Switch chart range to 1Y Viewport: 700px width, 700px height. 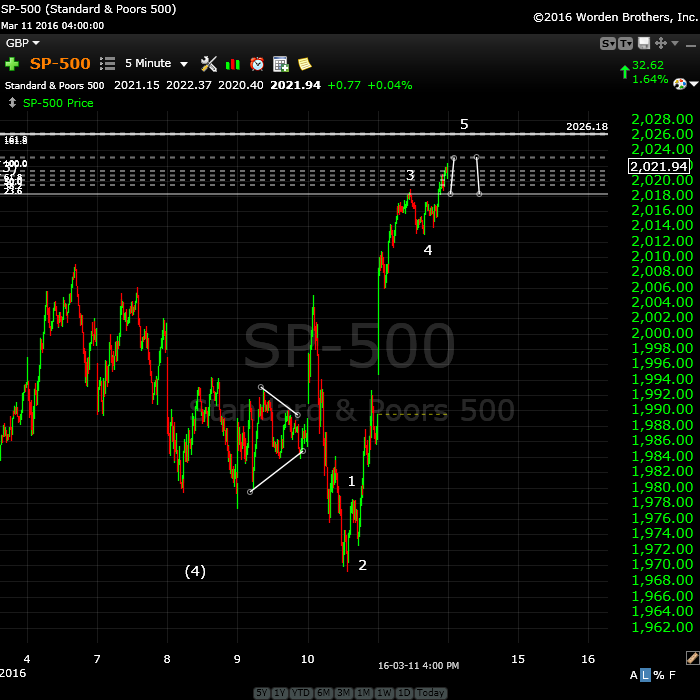pos(279,692)
